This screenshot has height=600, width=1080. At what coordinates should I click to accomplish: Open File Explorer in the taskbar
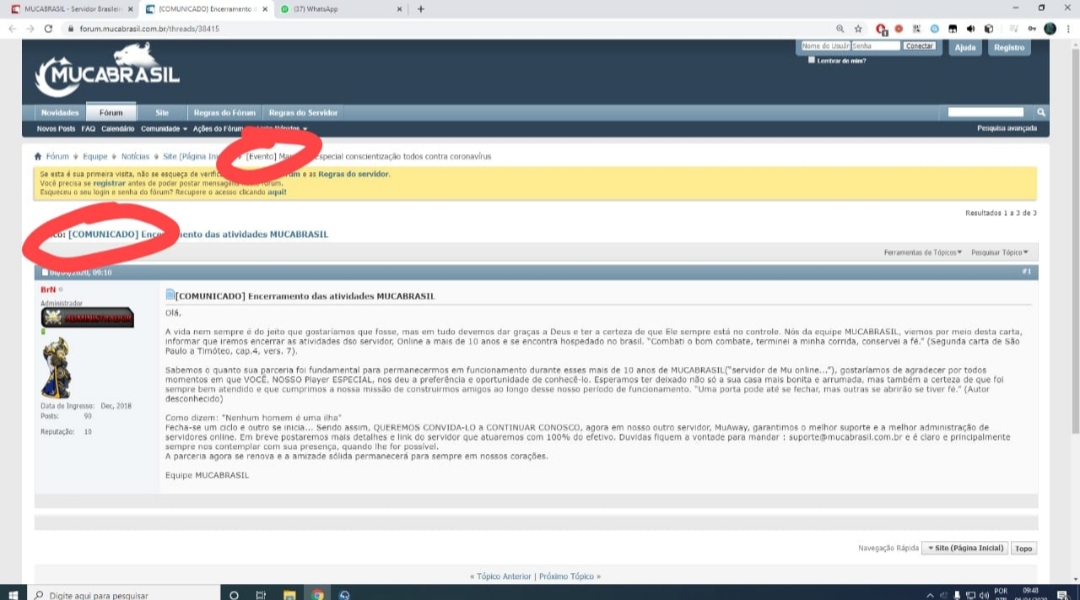point(289,594)
